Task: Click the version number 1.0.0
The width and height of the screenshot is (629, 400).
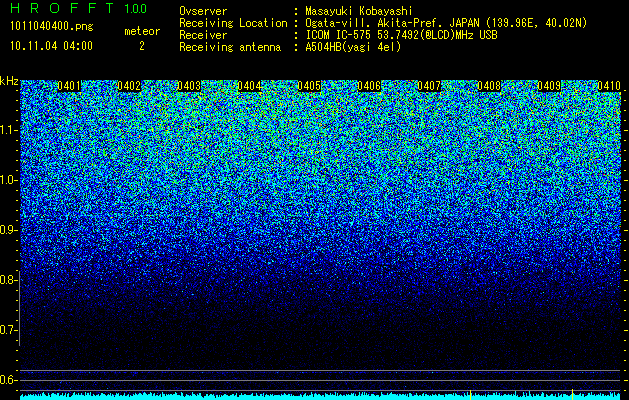Action: (x=136, y=8)
